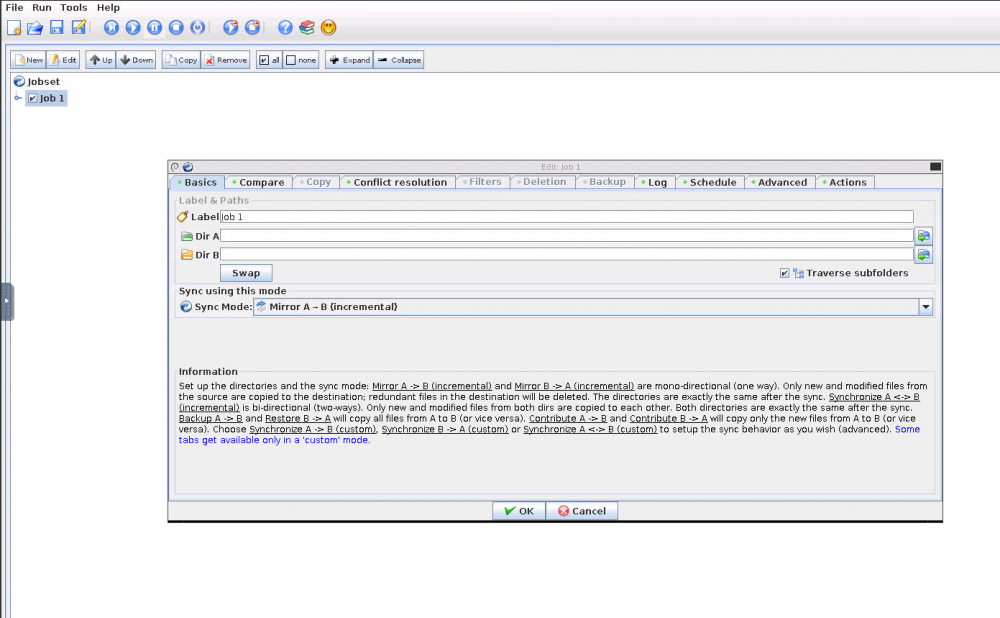
Task: Click the Copy job button
Action: point(181,60)
